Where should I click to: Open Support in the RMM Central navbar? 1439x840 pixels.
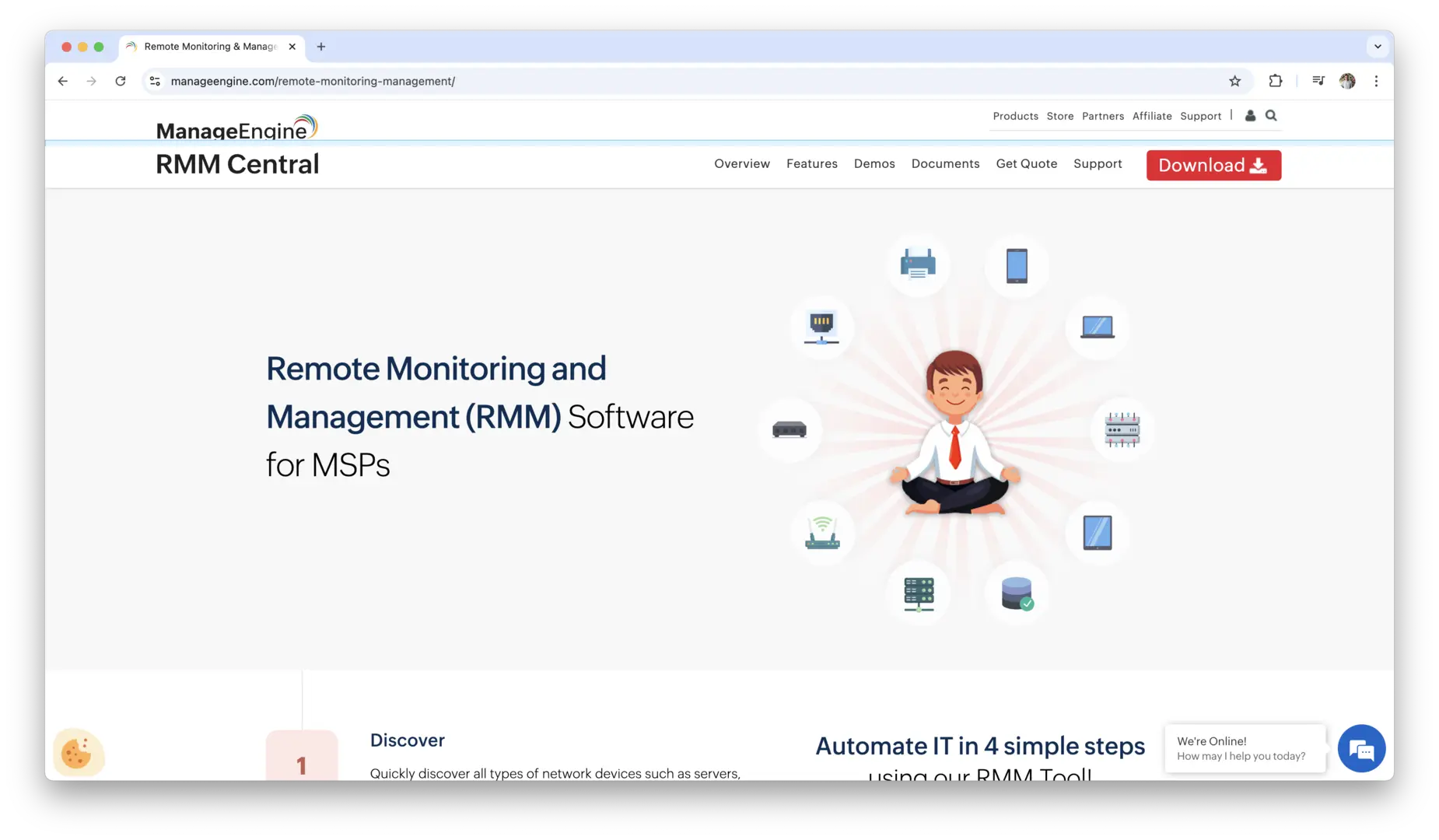[1098, 164]
